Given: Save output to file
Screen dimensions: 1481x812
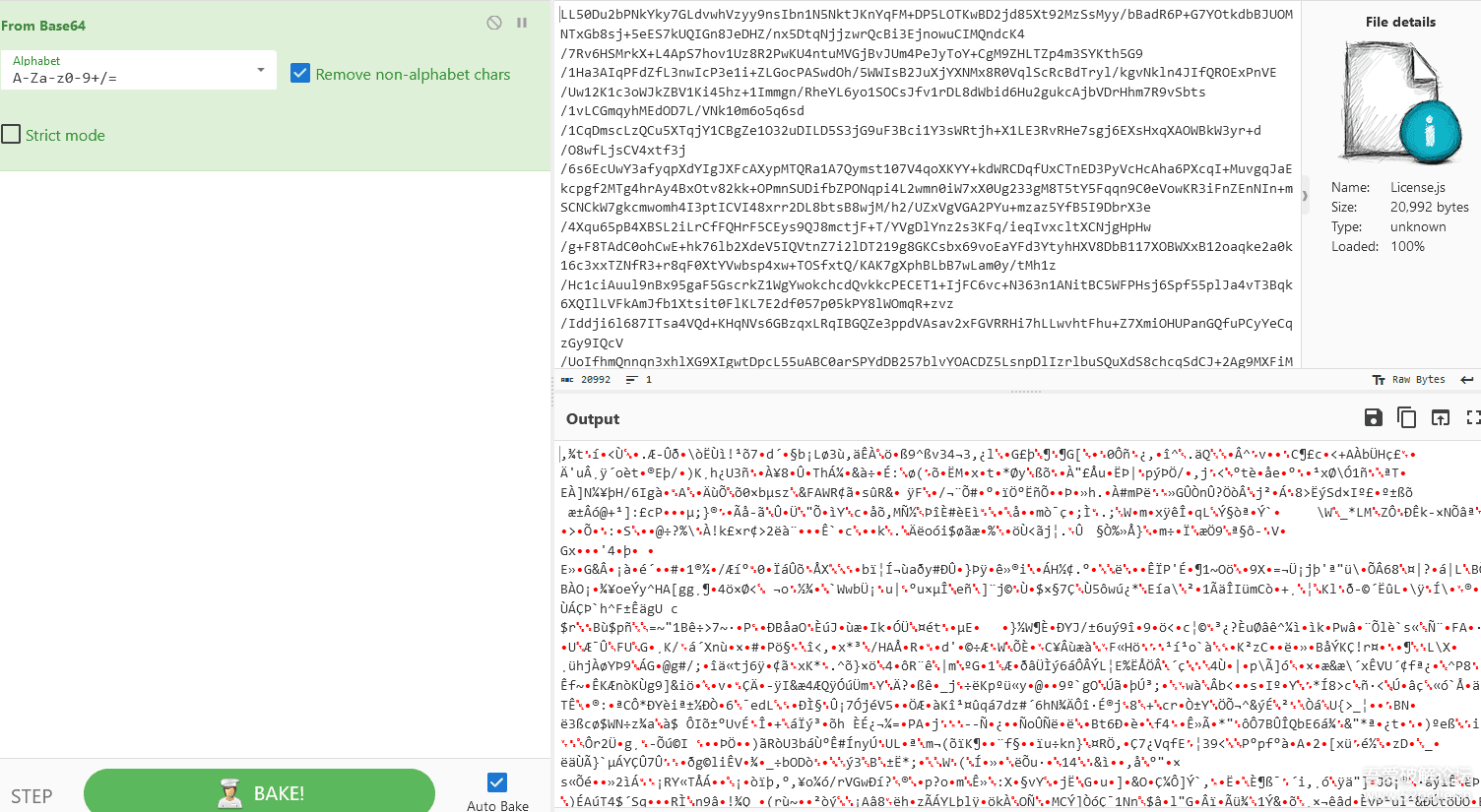Looking at the screenshot, I should point(1373,418).
